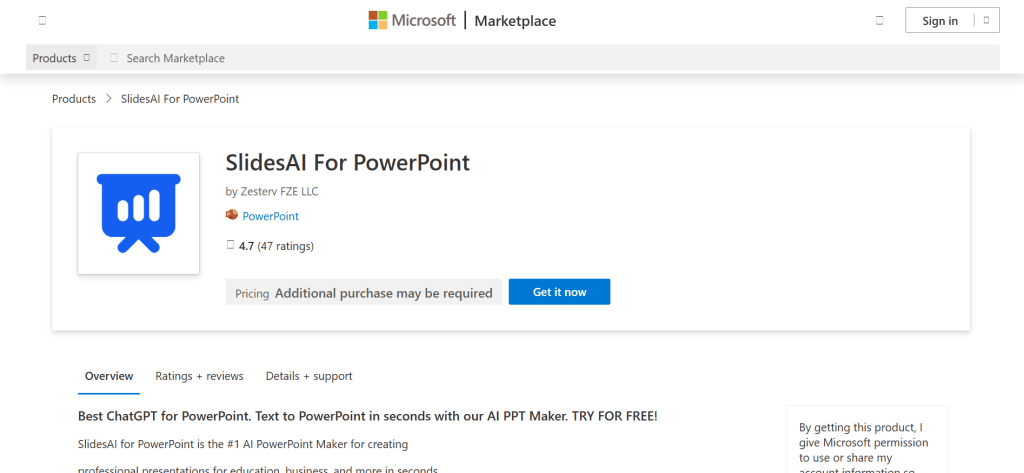Viewport: 1024px width, 473px height.
Task: Click the PowerPoint icon beside the product link
Action: [x=232, y=215]
